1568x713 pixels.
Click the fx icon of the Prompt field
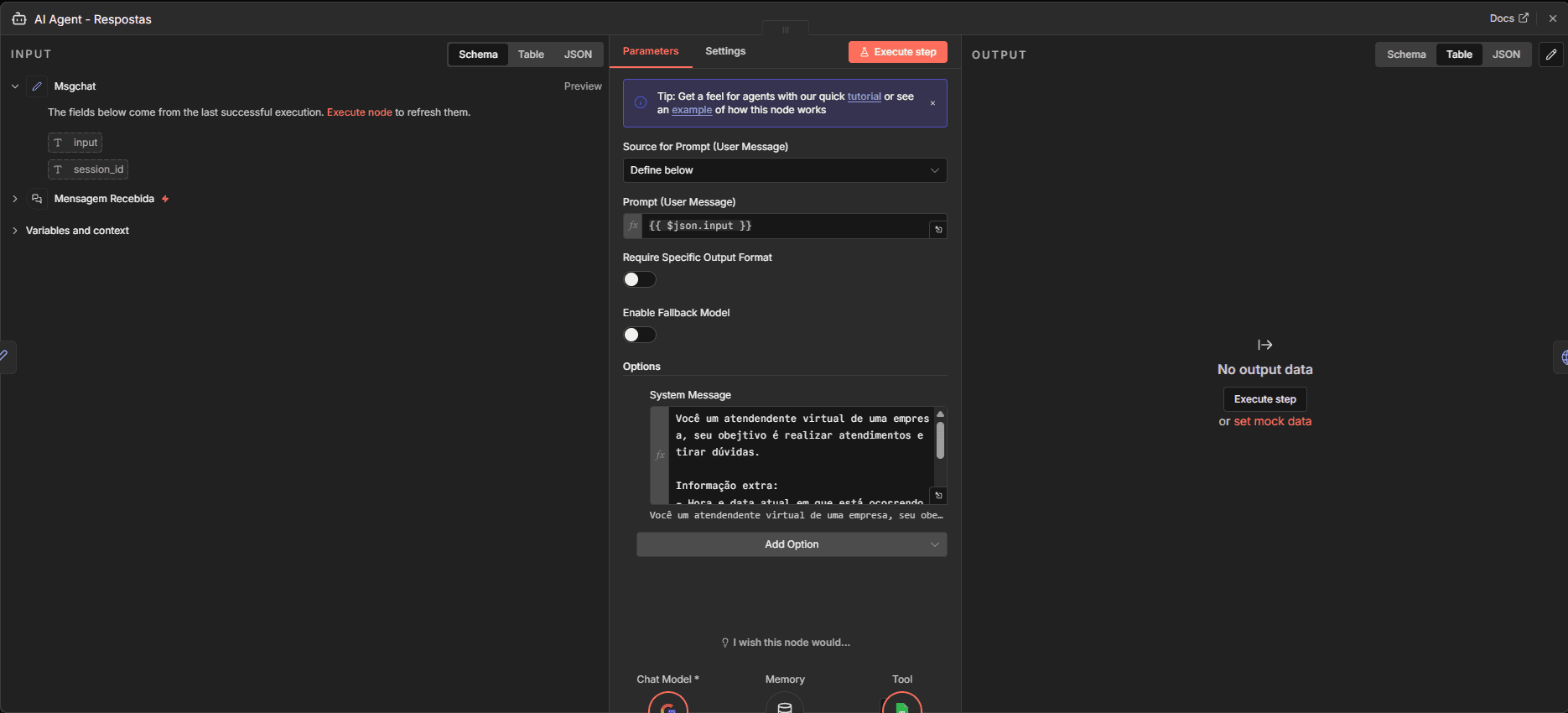(x=633, y=226)
